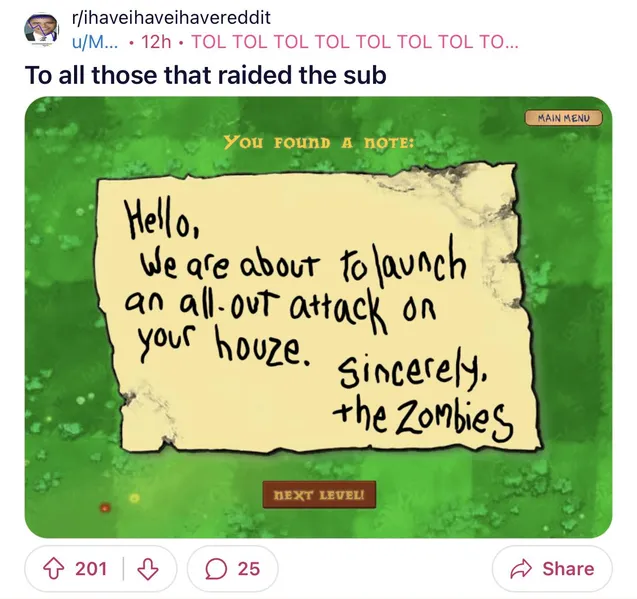Click the share arrow icon
The image size is (637, 599).
(521, 569)
